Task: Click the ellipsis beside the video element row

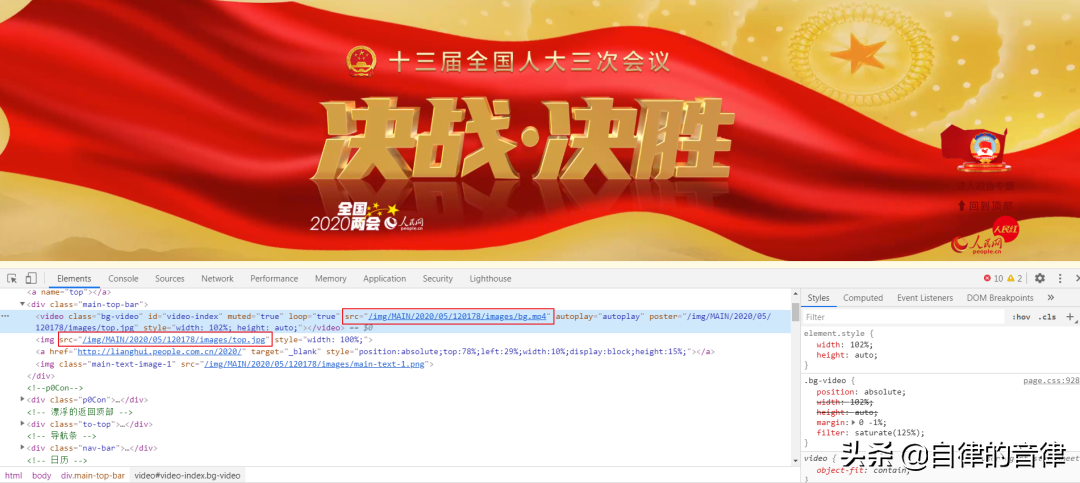Action: [6, 316]
